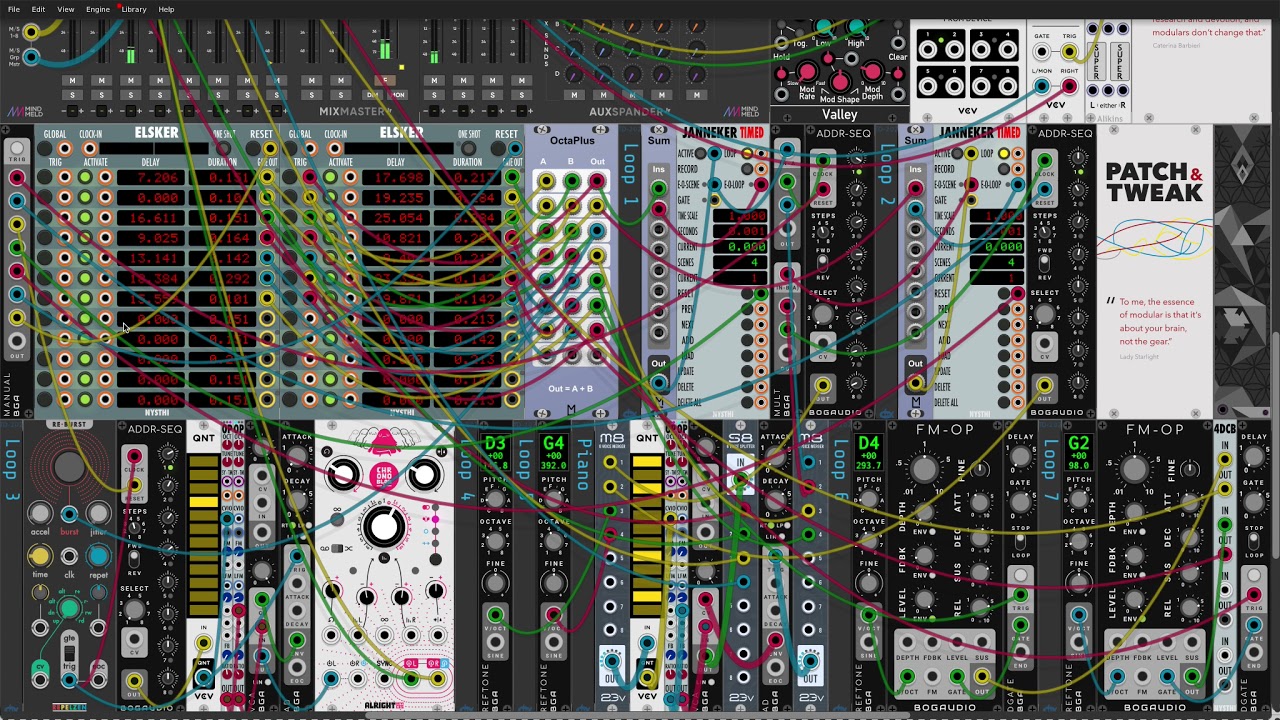1280x720 pixels.
Task: Click the Patch & Tweak blank panel
Action: (1154, 271)
